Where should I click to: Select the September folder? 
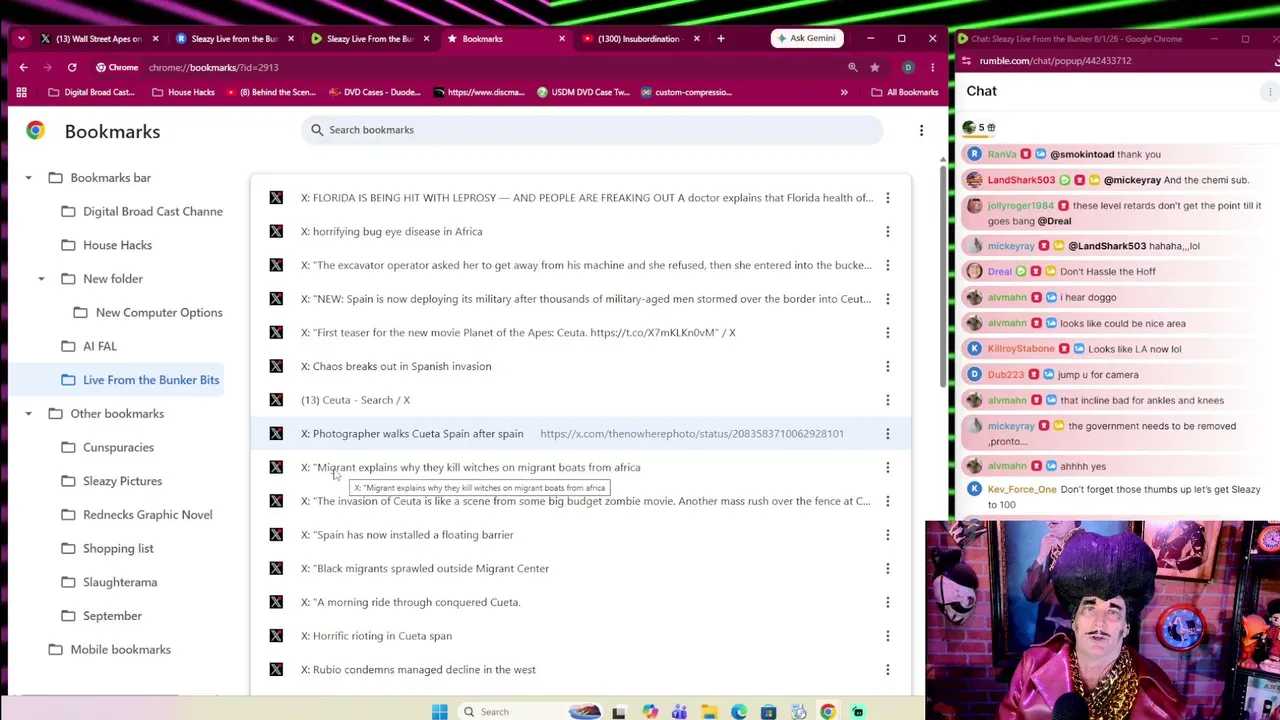(101, 616)
